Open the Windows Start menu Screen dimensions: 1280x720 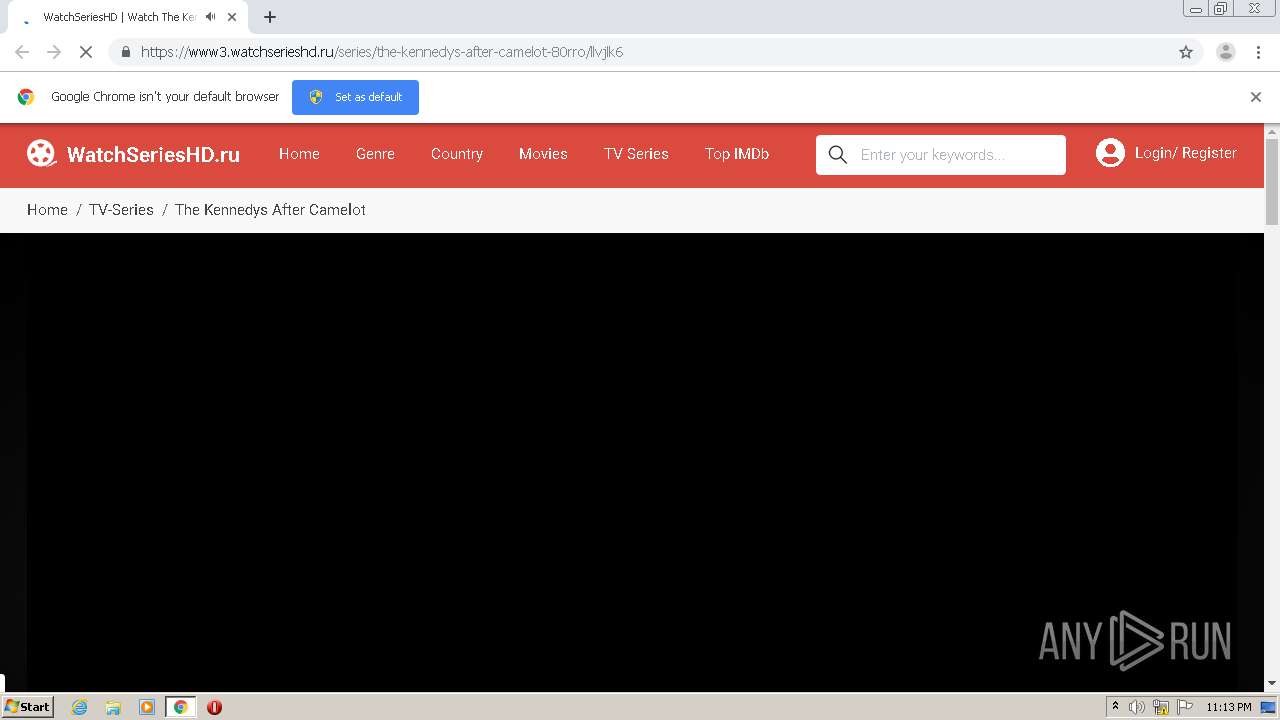(x=27, y=706)
